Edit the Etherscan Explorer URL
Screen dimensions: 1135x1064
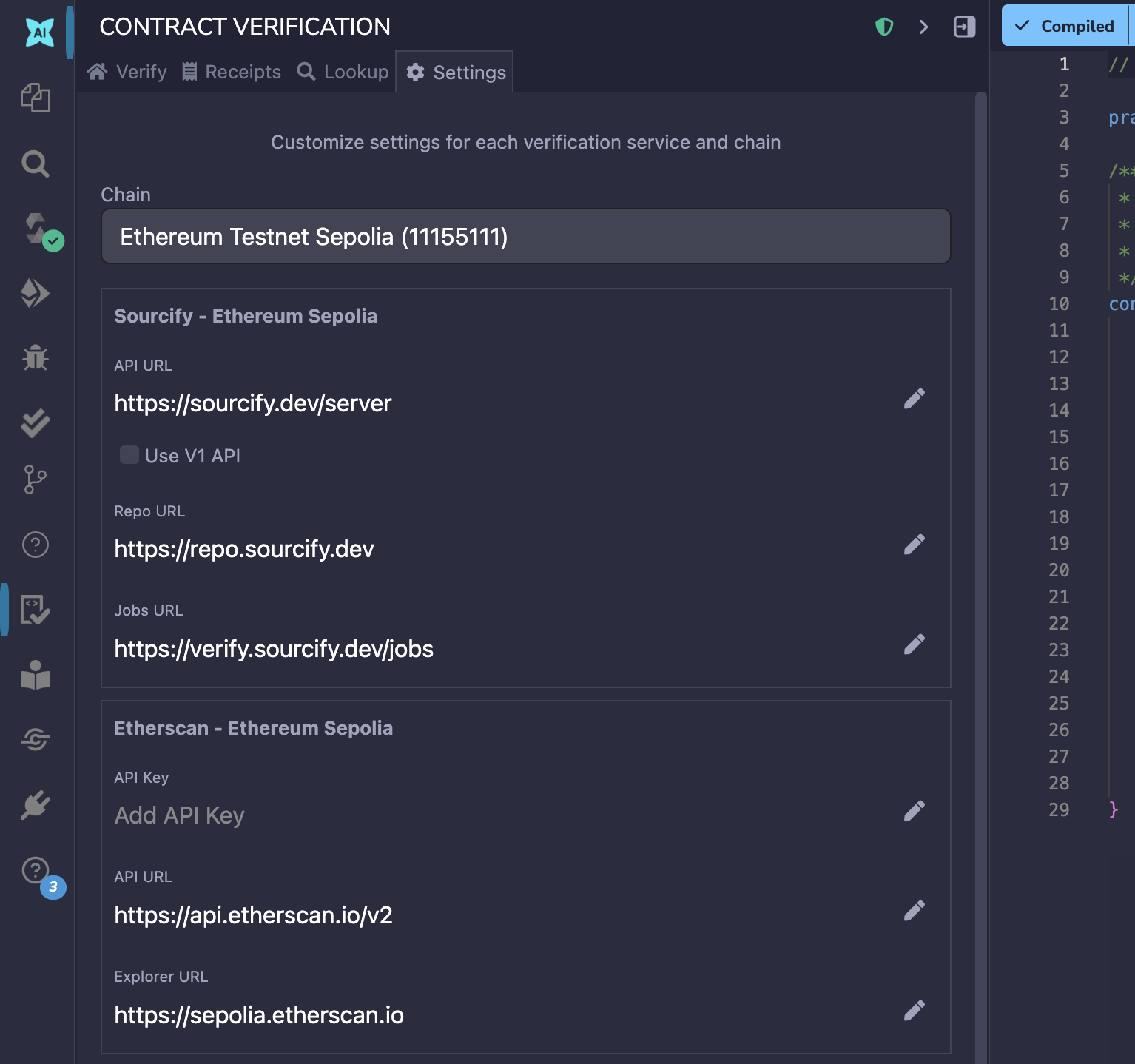(915, 1011)
